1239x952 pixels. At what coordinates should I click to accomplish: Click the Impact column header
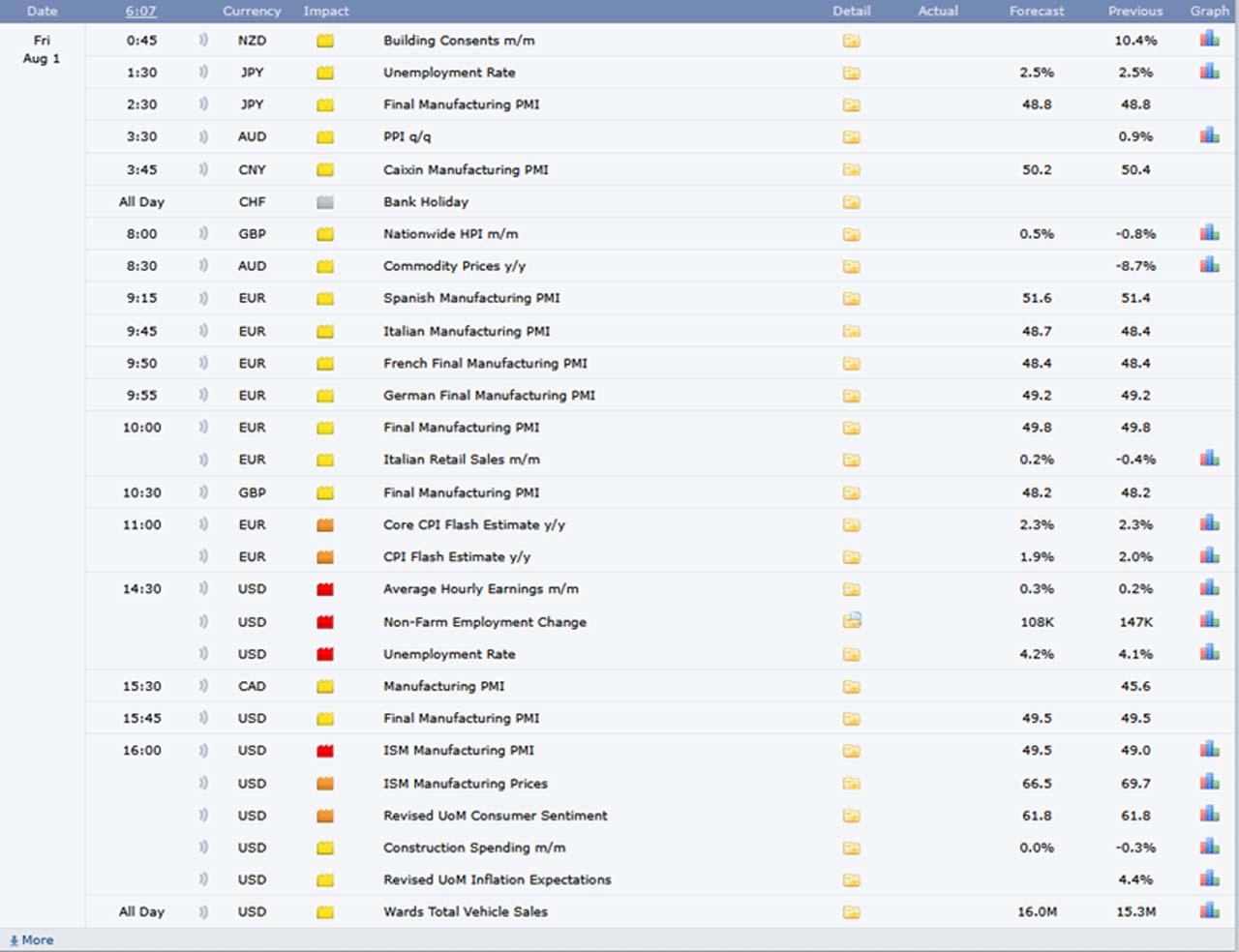(x=326, y=11)
